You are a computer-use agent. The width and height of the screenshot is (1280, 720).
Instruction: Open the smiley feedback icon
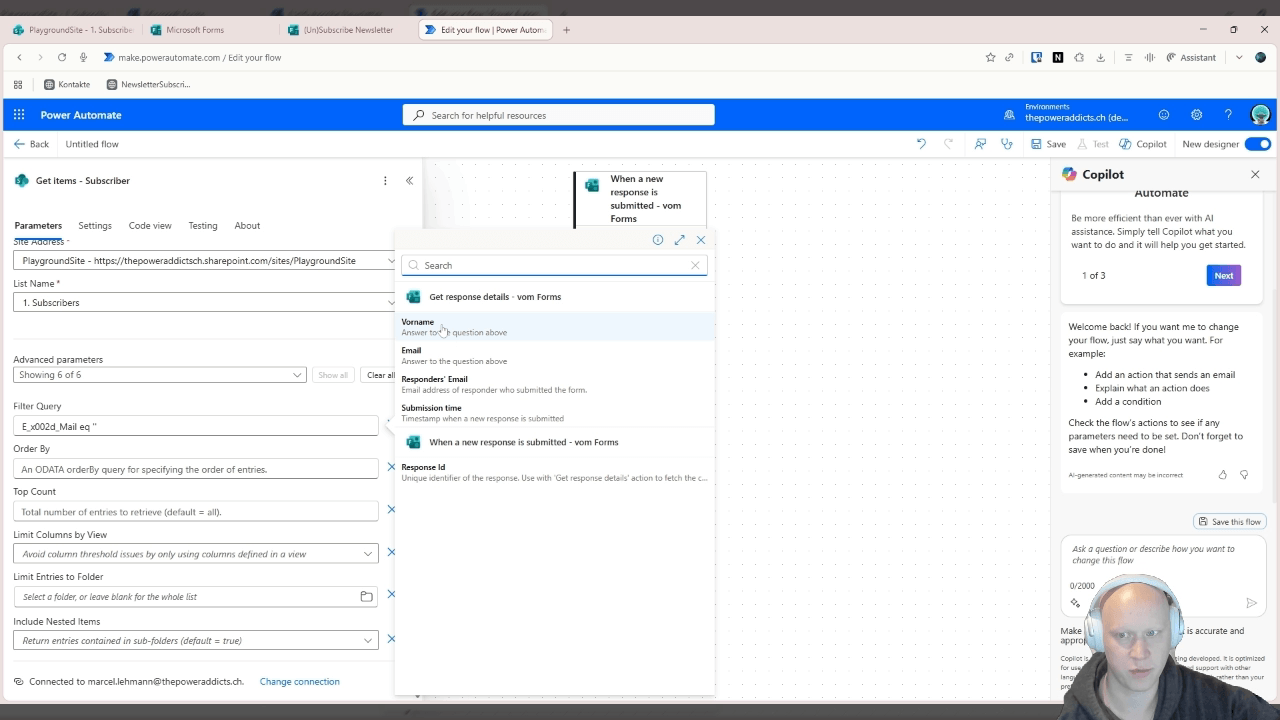pos(1164,115)
